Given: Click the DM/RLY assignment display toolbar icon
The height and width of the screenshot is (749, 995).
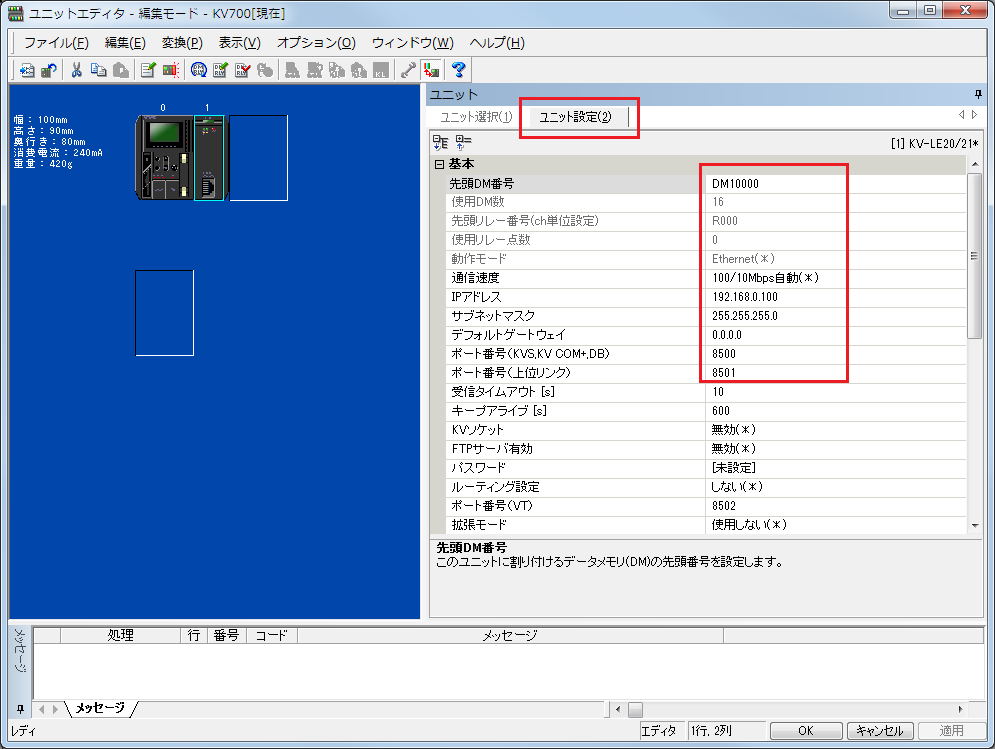Looking at the screenshot, I should click(200, 70).
